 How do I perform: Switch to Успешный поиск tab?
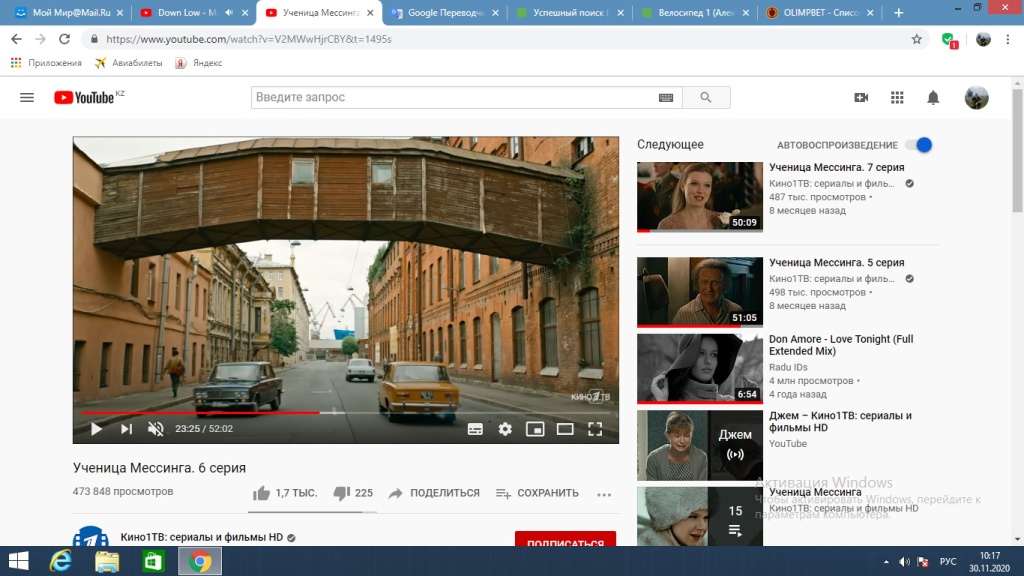click(569, 12)
